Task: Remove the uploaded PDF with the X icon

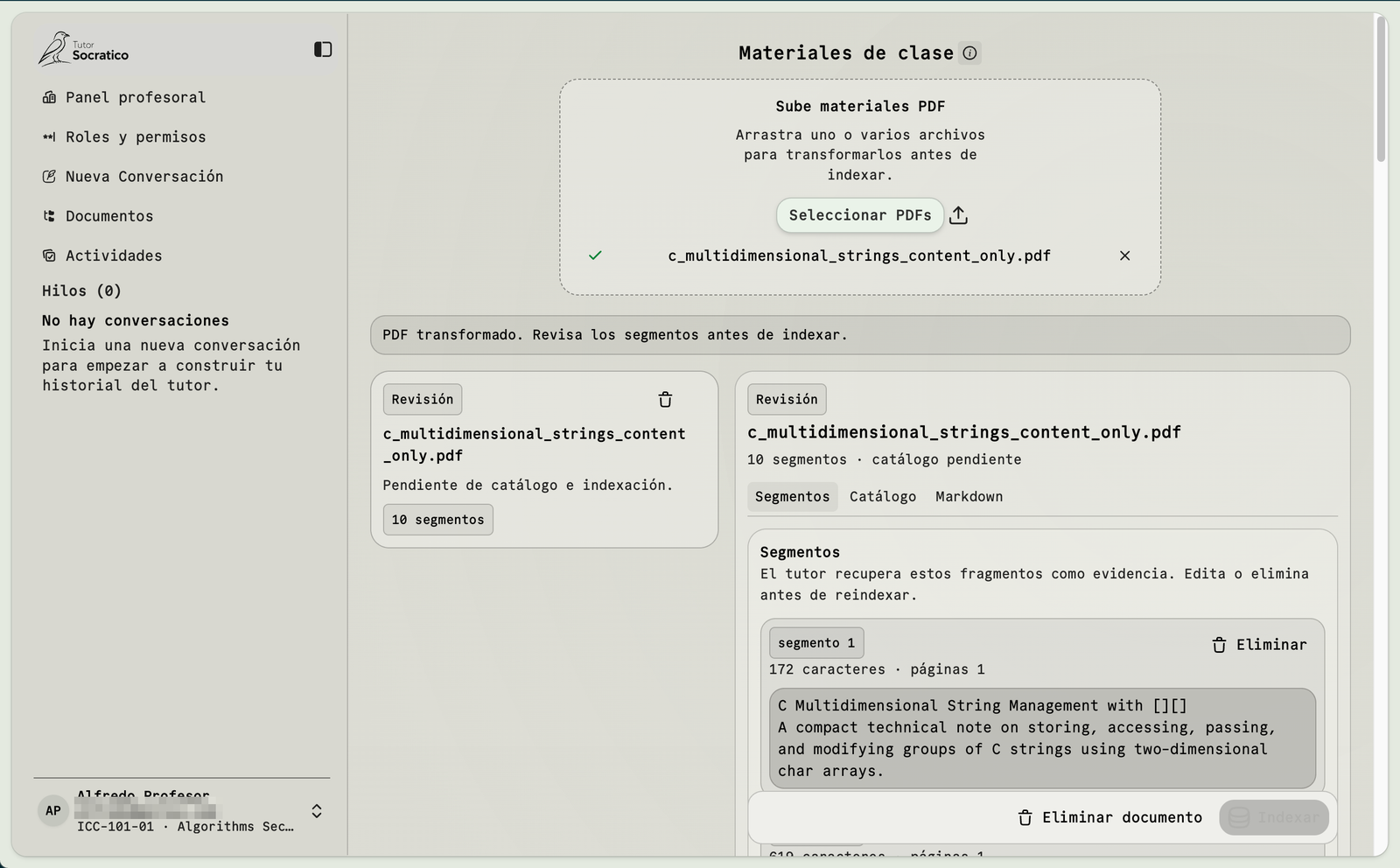Action: pyautogui.click(x=1124, y=255)
